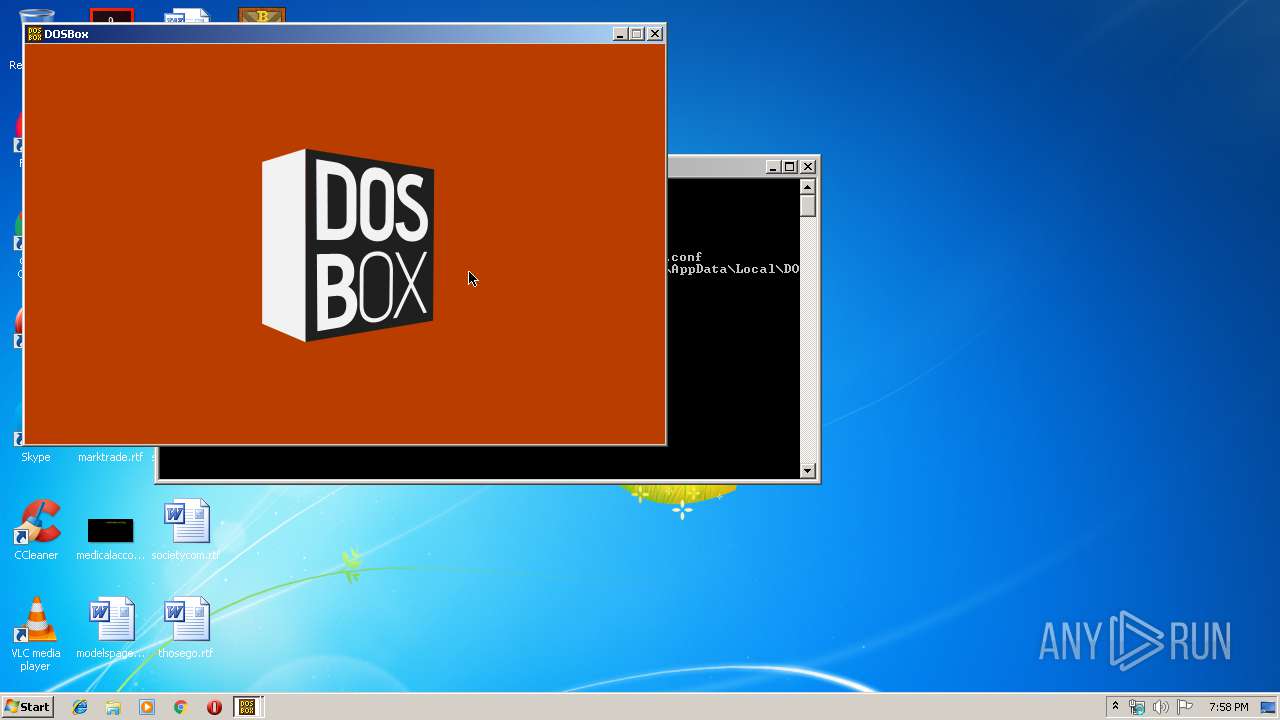Image resolution: width=1280 pixels, height=720 pixels.
Task: Select the CCleaner desktop shortcut
Action: (36, 530)
